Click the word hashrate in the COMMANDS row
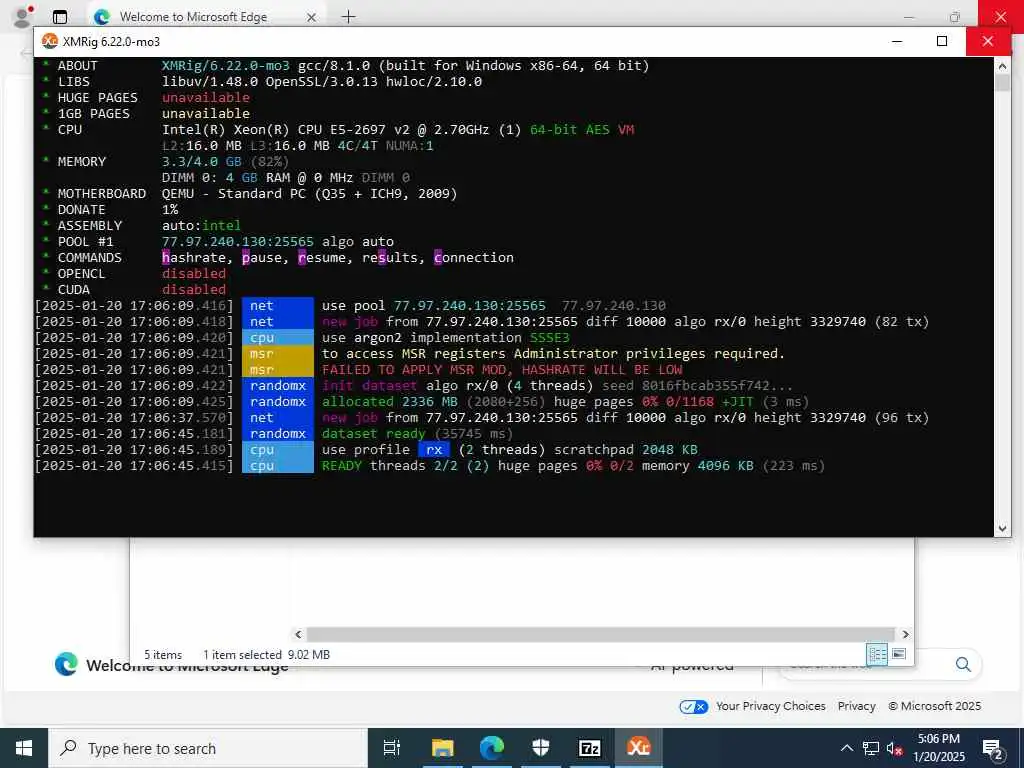1024x768 pixels. tap(193, 257)
